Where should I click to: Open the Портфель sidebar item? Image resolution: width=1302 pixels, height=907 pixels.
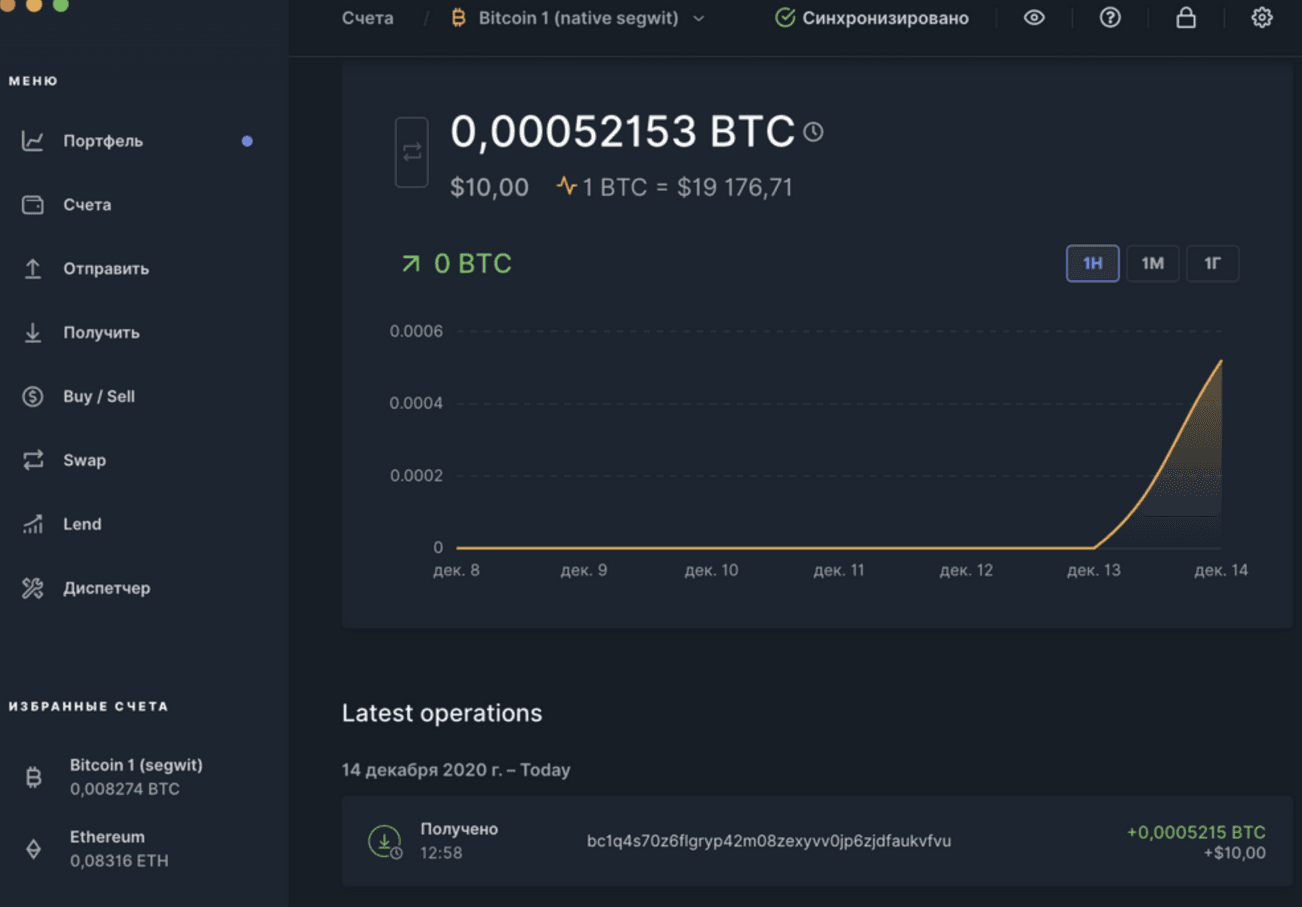(x=103, y=141)
